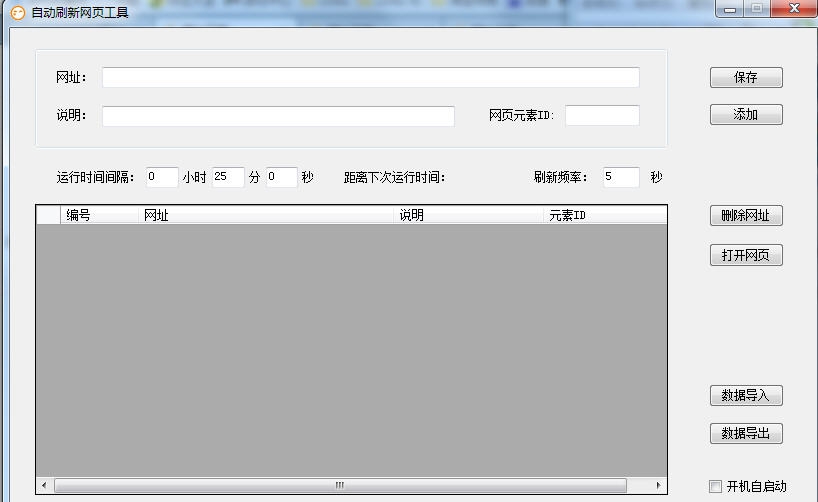818x502 pixels.
Task: Click the 保存 button
Action: click(x=746, y=77)
